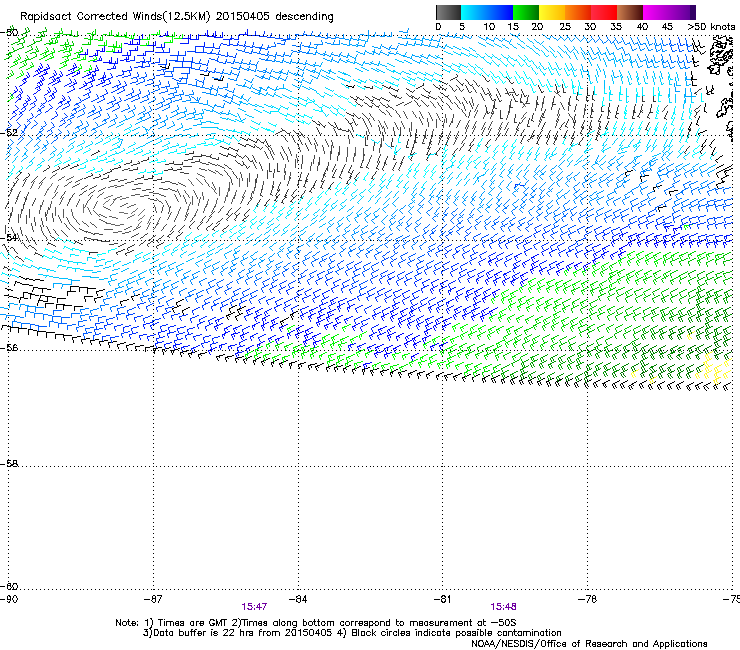Click the cyan 5-10 knots legend swatch
The width and height of the screenshot is (740, 650).
pyautogui.click(x=474, y=12)
